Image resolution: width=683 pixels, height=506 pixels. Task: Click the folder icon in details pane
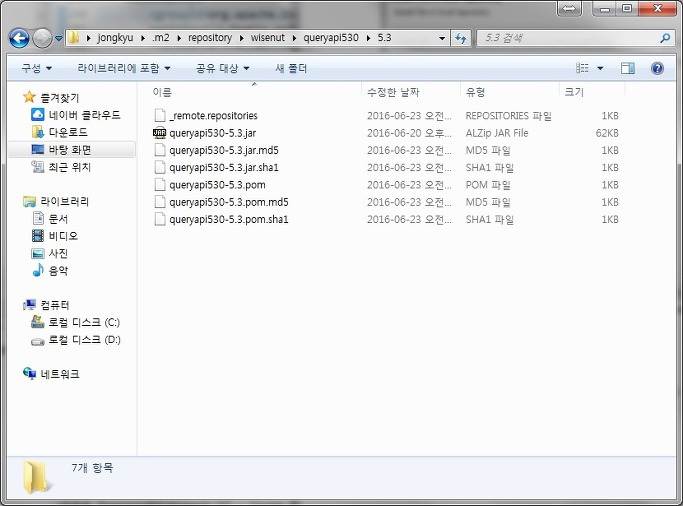(x=36, y=477)
